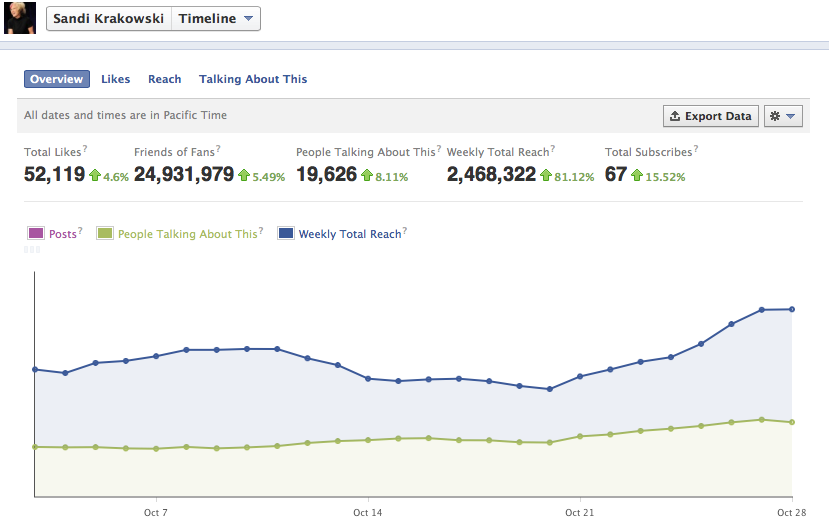Open the gear settings dropdown
Screen dimensions: 829x526
(783, 116)
